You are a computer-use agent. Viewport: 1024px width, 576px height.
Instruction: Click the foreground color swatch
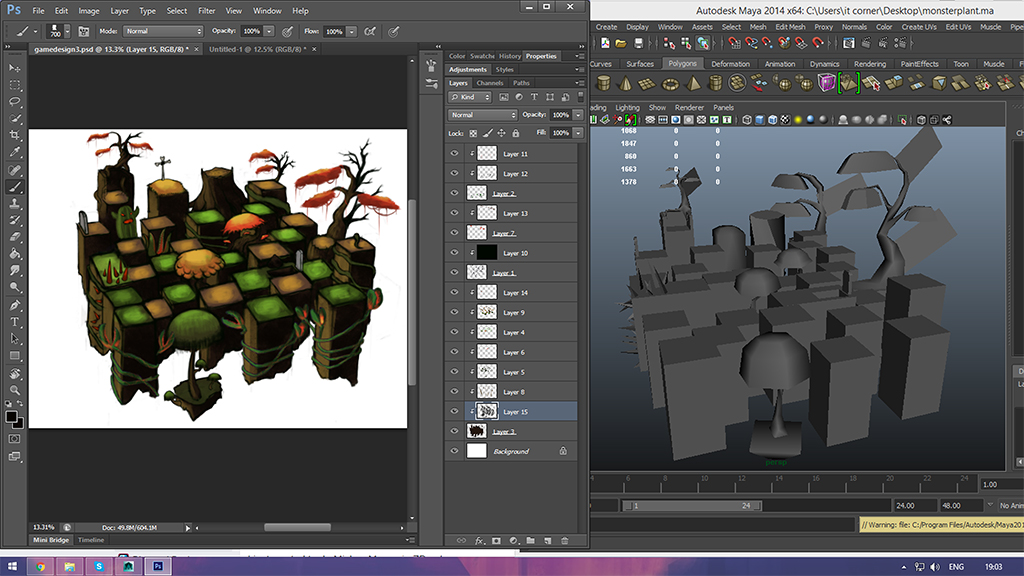pyautogui.click(x=11, y=417)
